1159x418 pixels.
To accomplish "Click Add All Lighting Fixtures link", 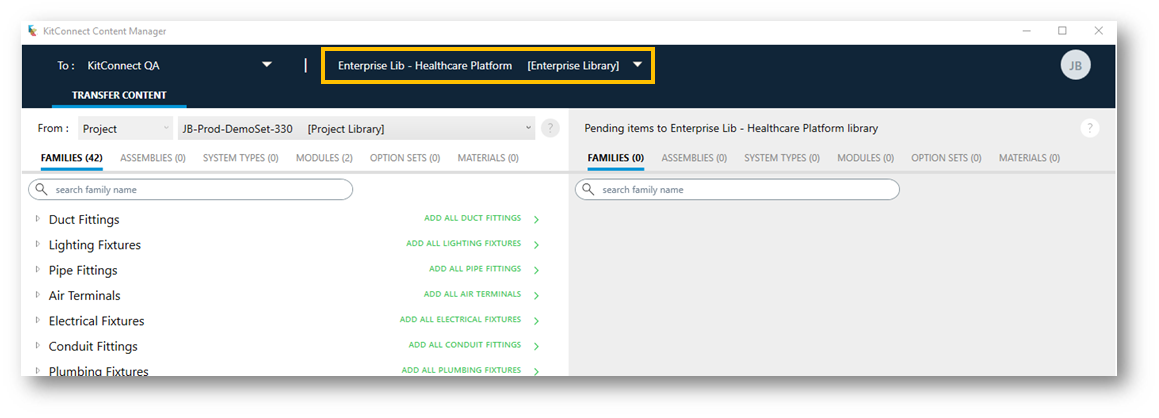I will point(463,244).
